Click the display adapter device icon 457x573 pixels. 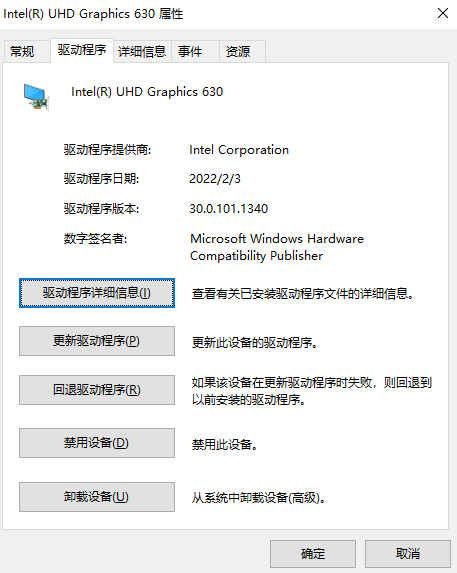tap(36, 97)
